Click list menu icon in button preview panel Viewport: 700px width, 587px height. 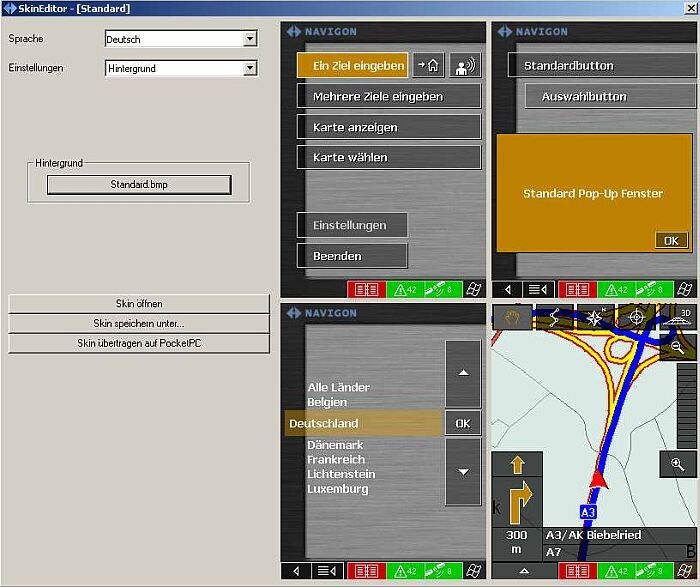tap(538, 290)
